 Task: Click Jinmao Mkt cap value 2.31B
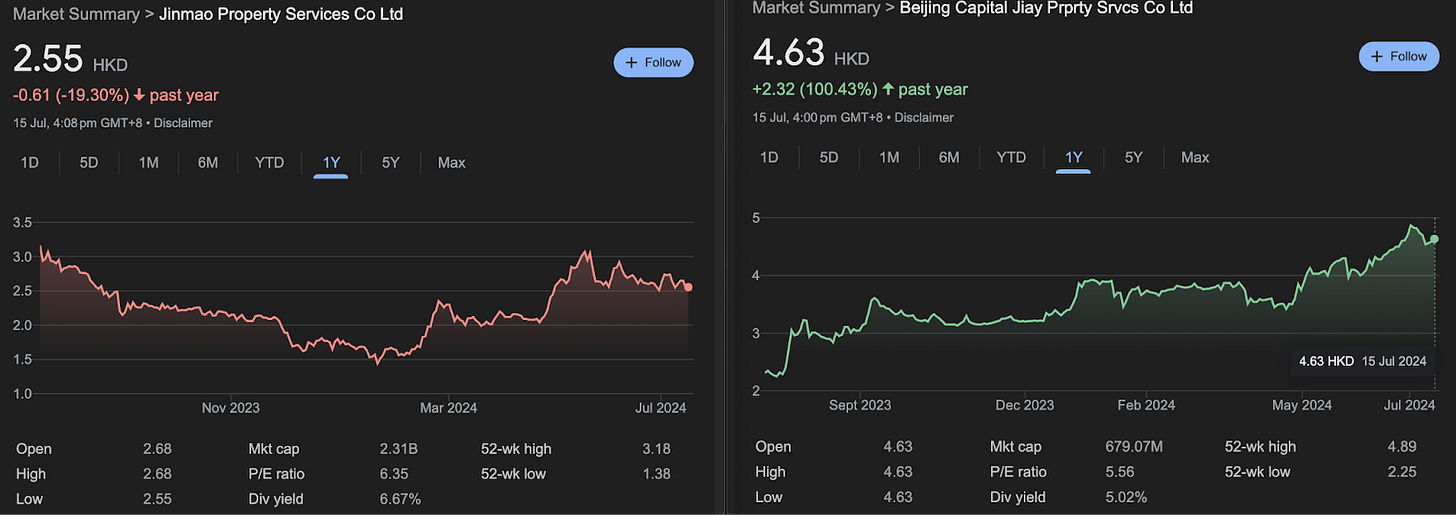401,449
